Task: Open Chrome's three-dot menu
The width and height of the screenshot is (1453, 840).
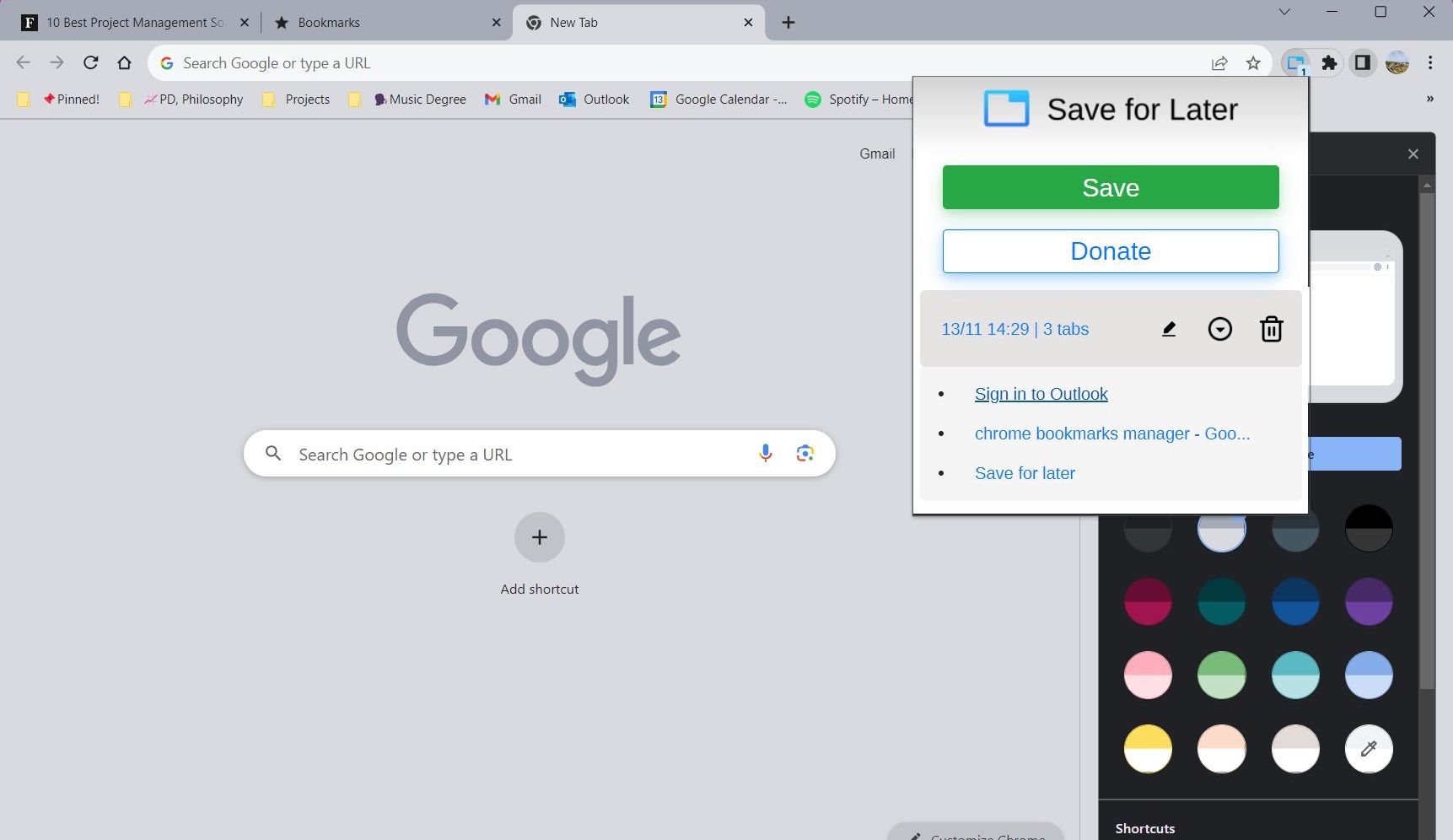Action: coord(1430,62)
